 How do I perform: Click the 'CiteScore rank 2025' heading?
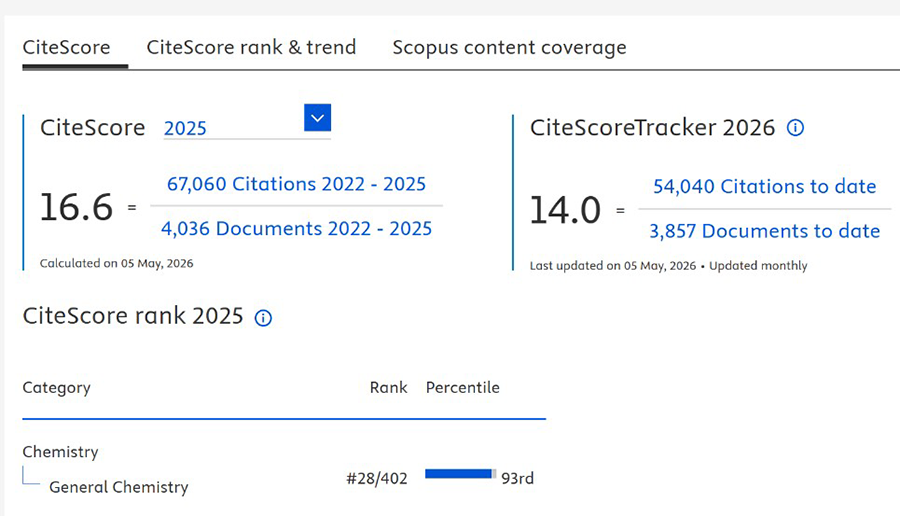133,316
